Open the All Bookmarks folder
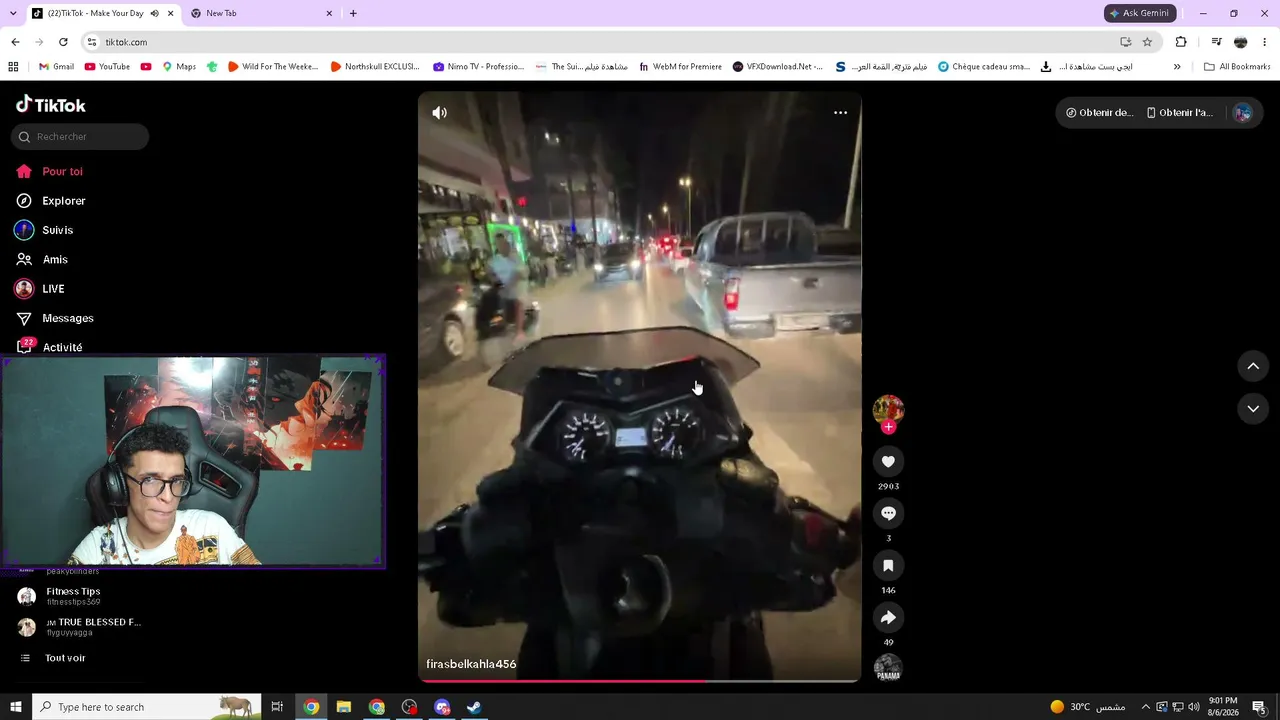 (x=1237, y=67)
